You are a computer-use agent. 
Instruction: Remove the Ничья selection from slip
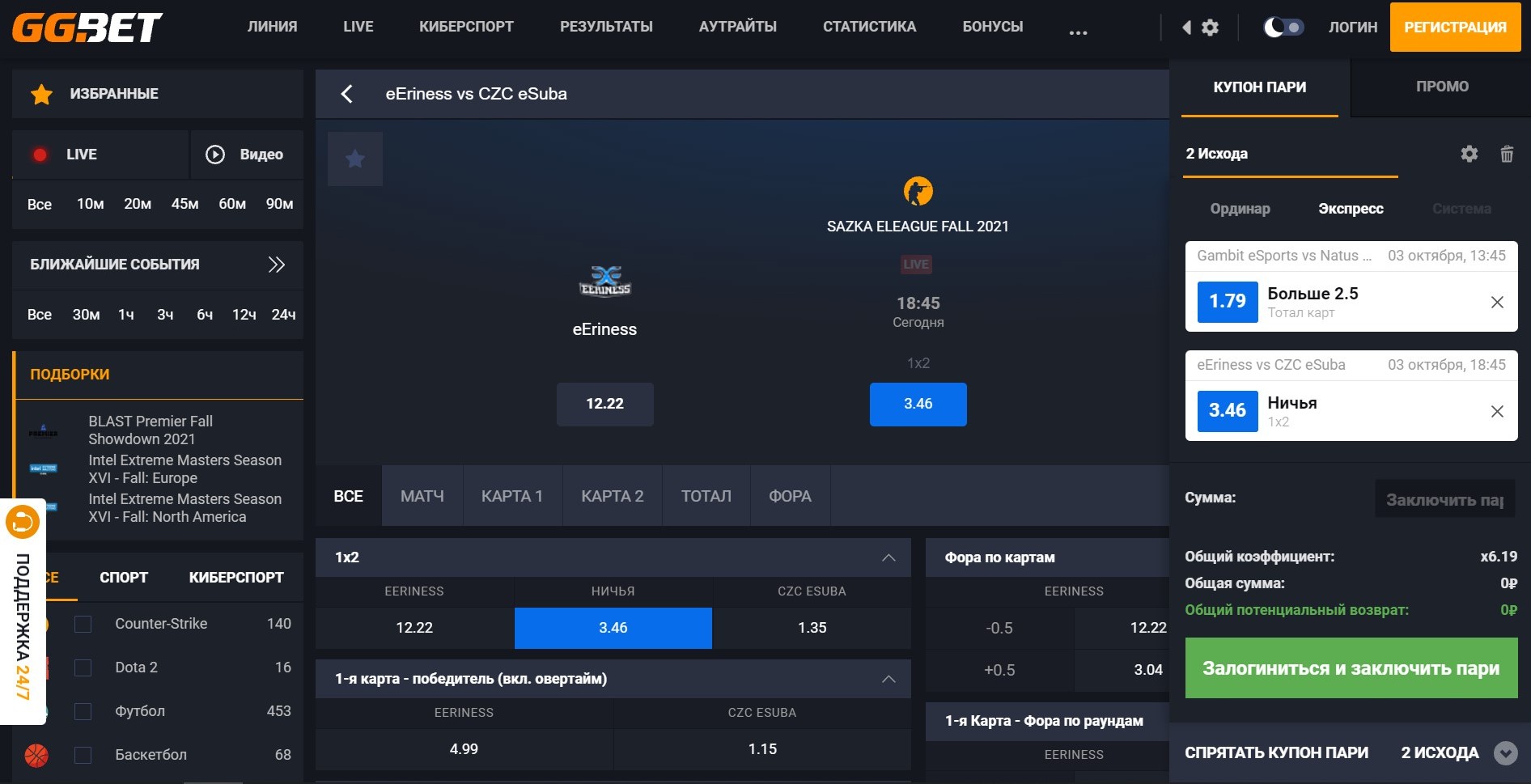[x=1497, y=411]
